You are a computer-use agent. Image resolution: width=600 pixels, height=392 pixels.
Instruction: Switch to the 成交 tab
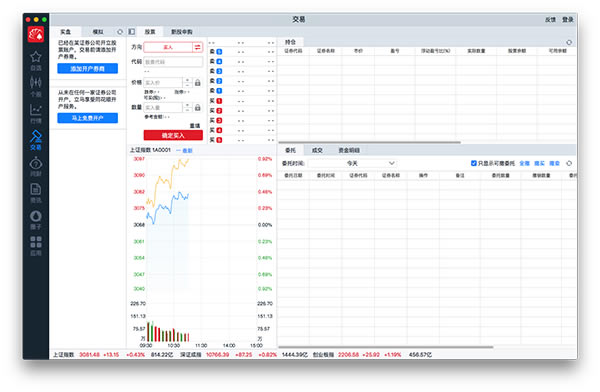(x=317, y=150)
